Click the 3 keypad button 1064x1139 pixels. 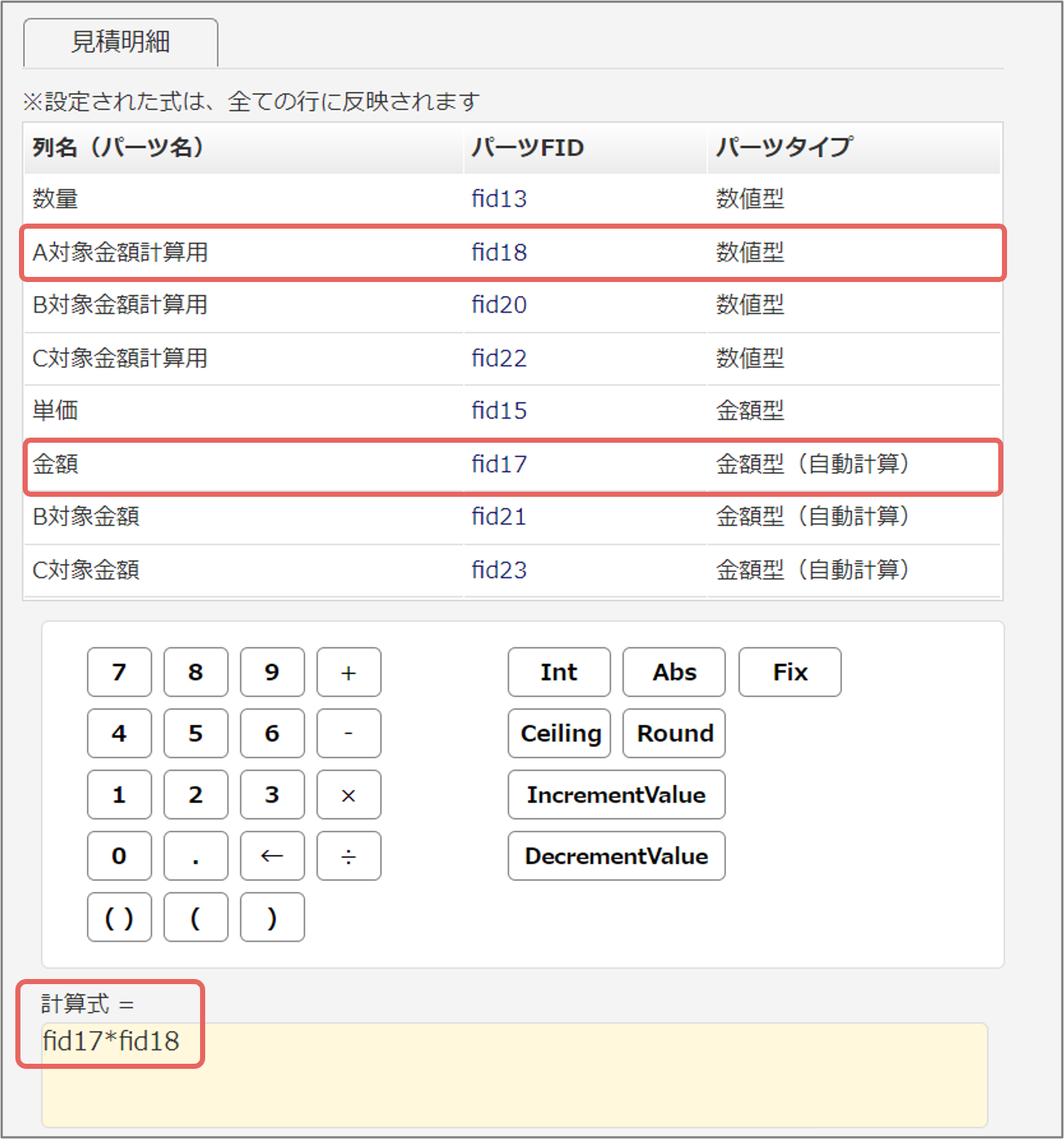tap(272, 795)
